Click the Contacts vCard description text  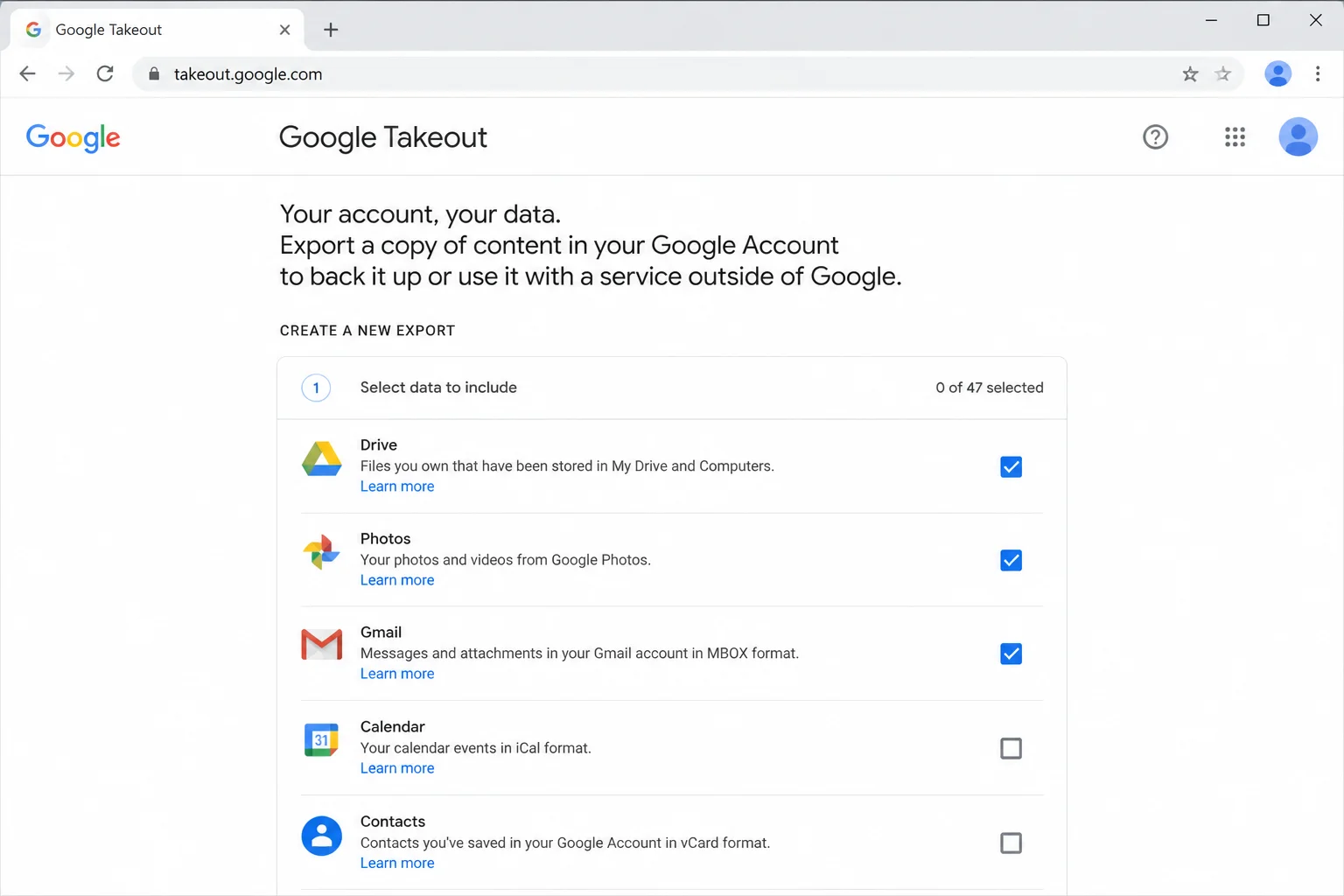(x=565, y=843)
